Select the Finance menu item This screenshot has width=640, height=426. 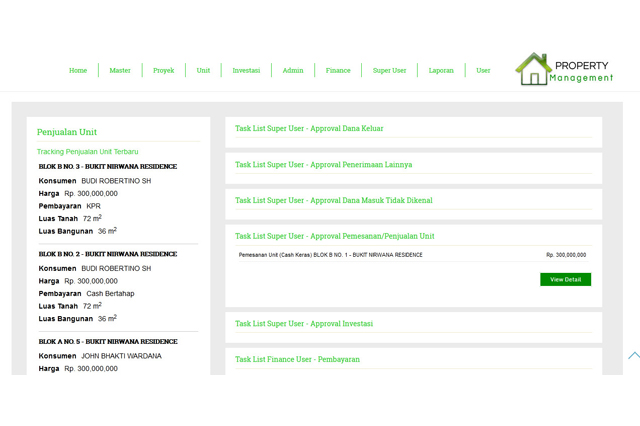tap(338, 71)
